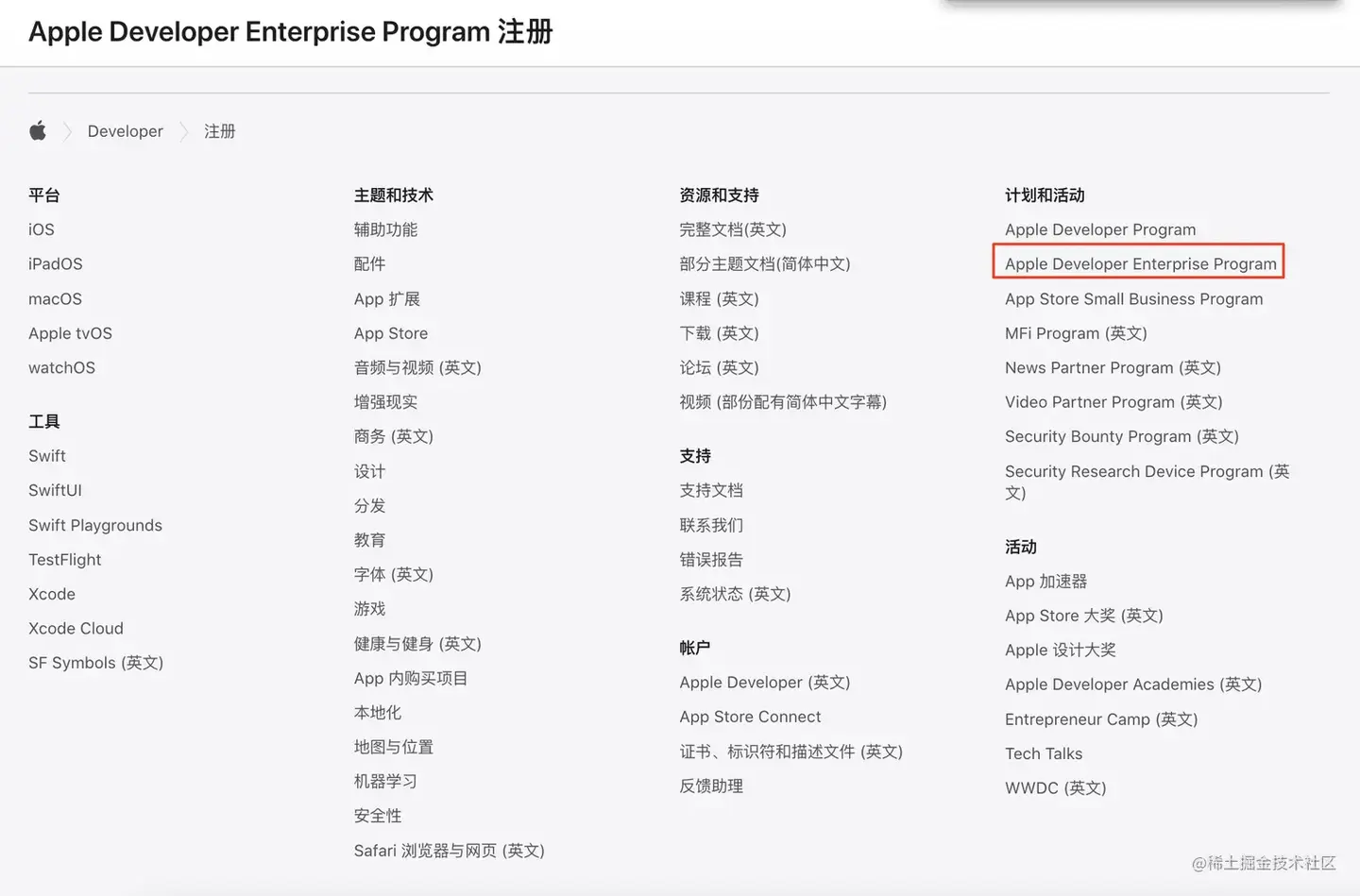Open the 论坛 (英文) resource link
The width and height of the screenshot is (1360, 896).
point(719,367)
